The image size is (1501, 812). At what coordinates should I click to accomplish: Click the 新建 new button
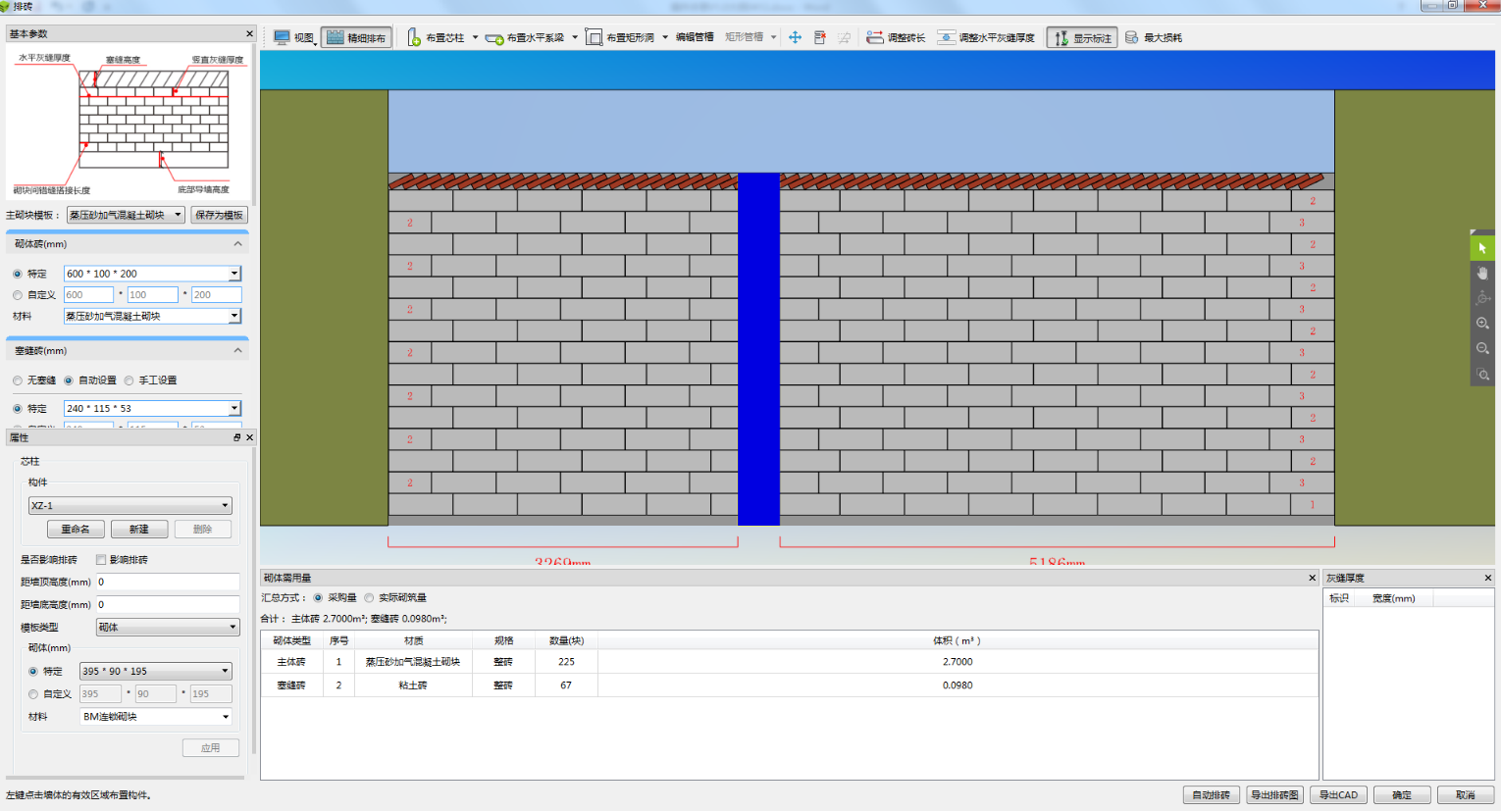pos(138,530)
